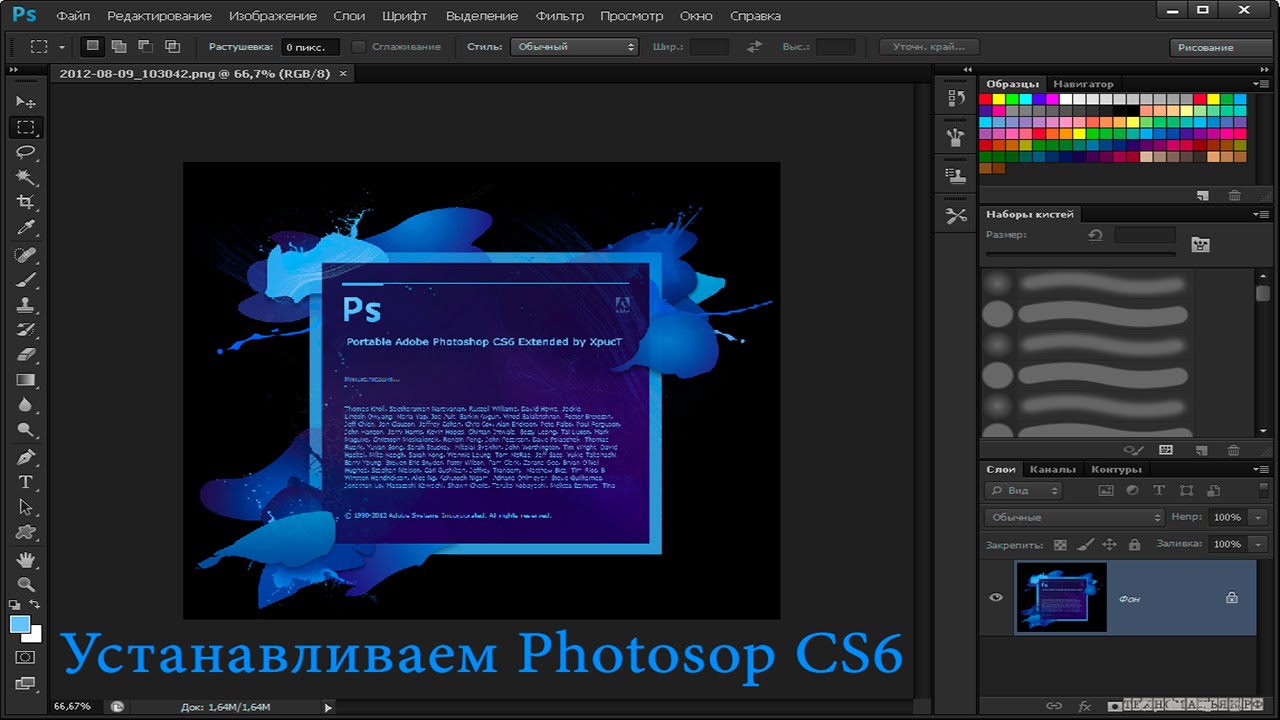
Task: Select the Magic Wand tool
Action: click(x=26, y=177)
